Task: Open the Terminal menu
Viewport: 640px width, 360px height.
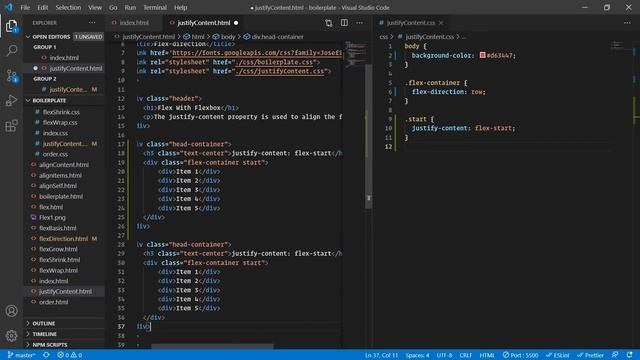Action: [155, 7]
